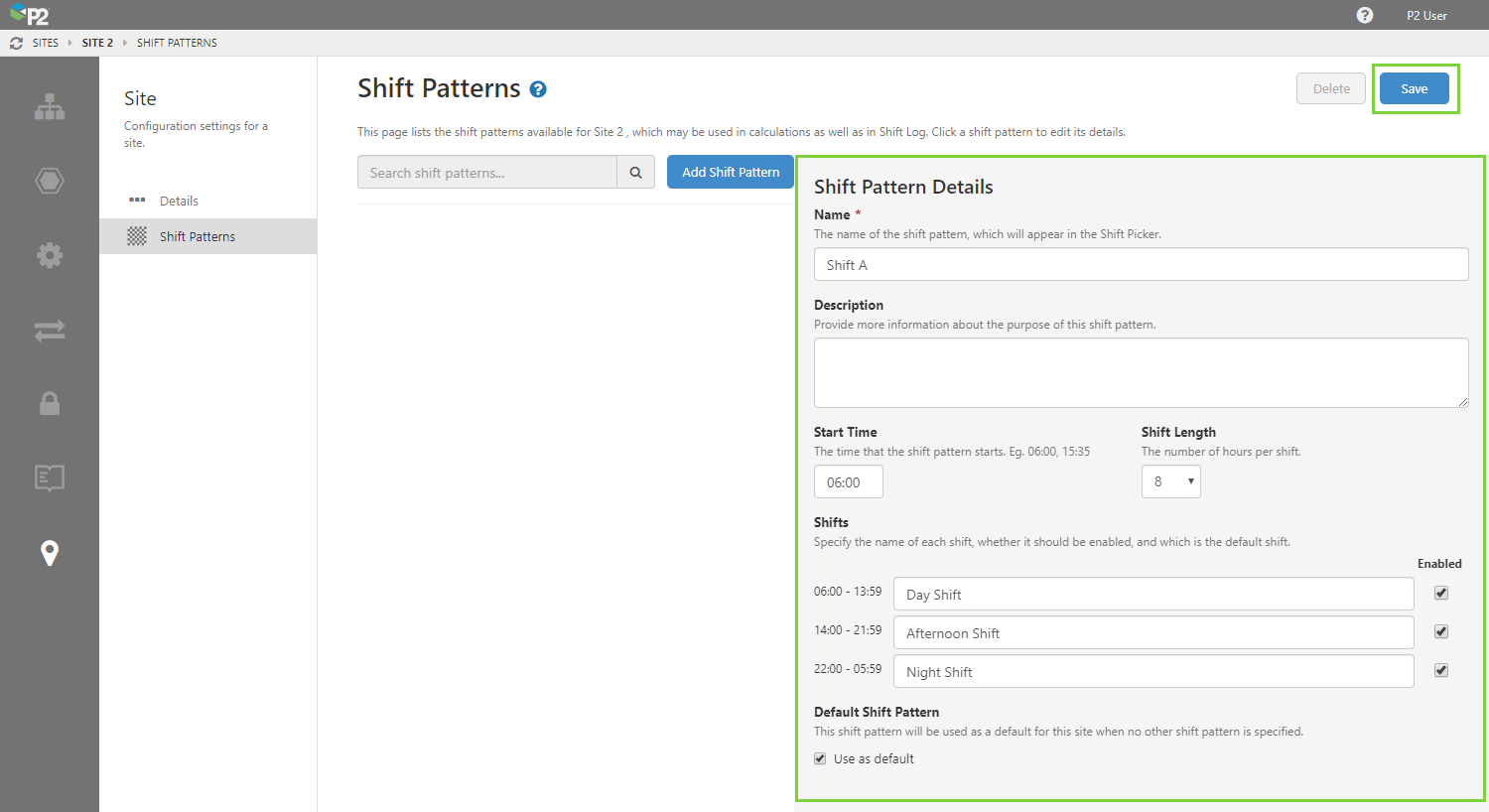Viewport: 1489px width, 812px height.
Task: Open the P2 User account menu
Action: click(1426, 16)
